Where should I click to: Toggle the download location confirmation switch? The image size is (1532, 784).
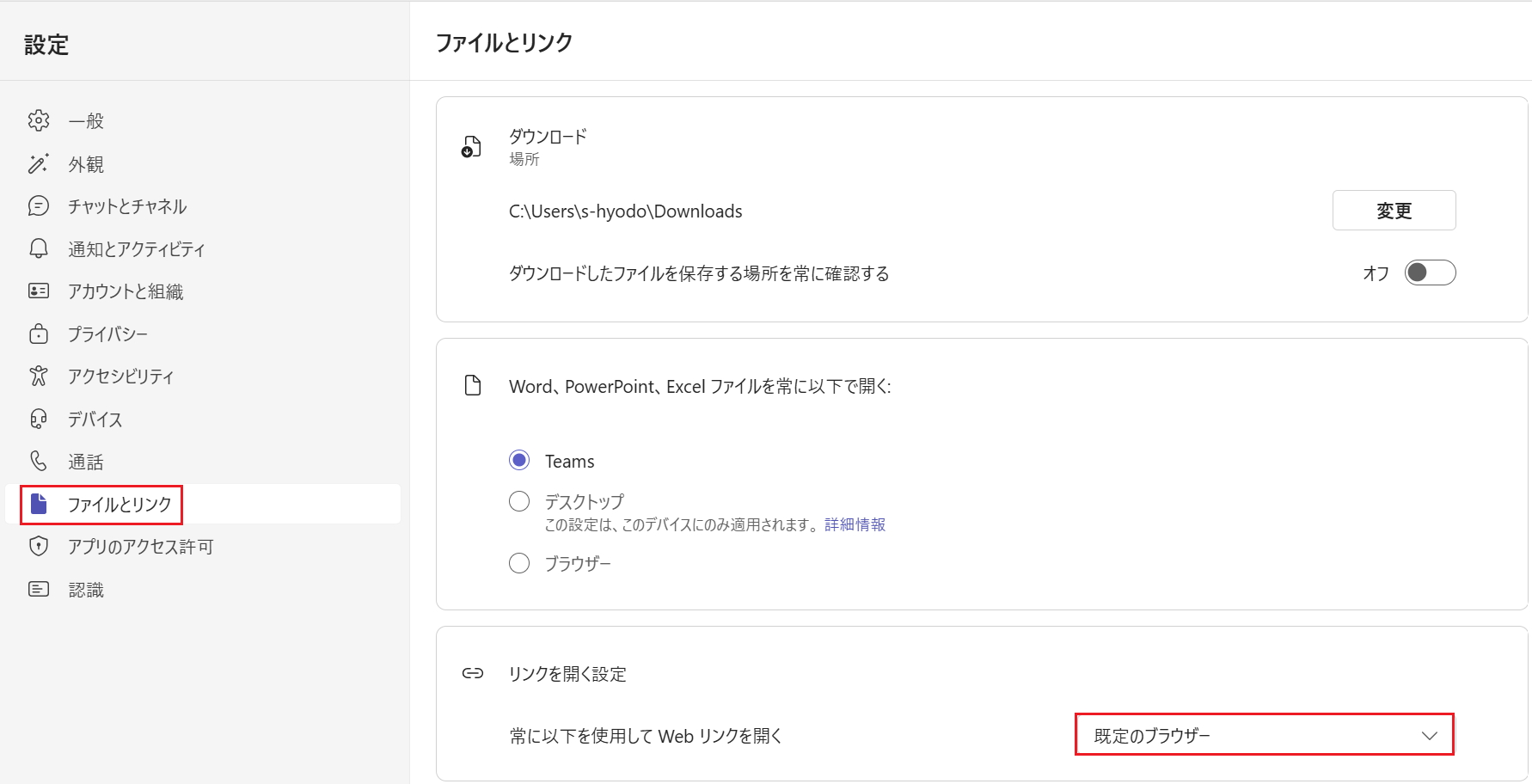pyautogui.click(x=1430, y=273)
